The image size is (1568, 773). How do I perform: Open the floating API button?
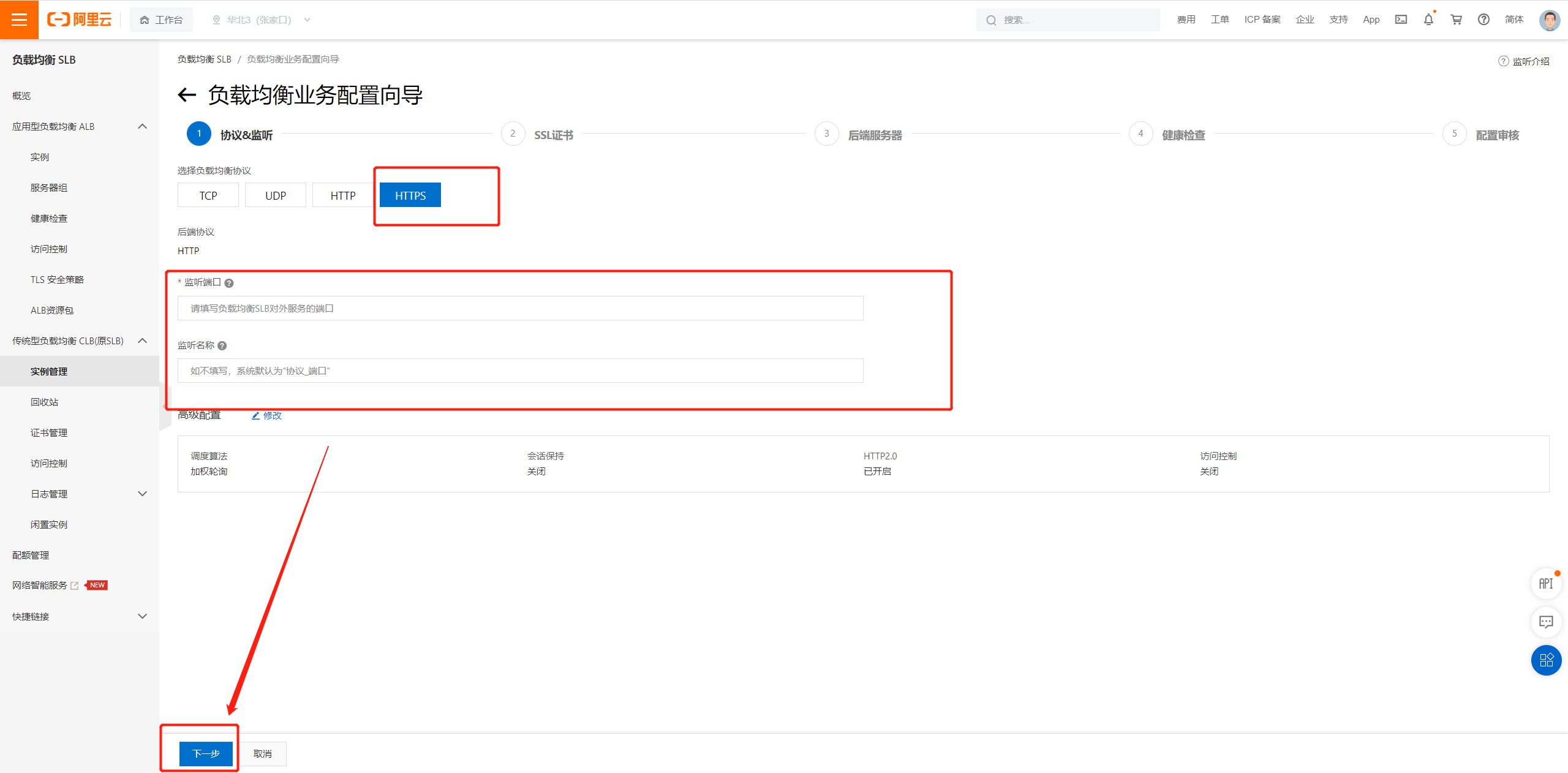pos(1545,584)
